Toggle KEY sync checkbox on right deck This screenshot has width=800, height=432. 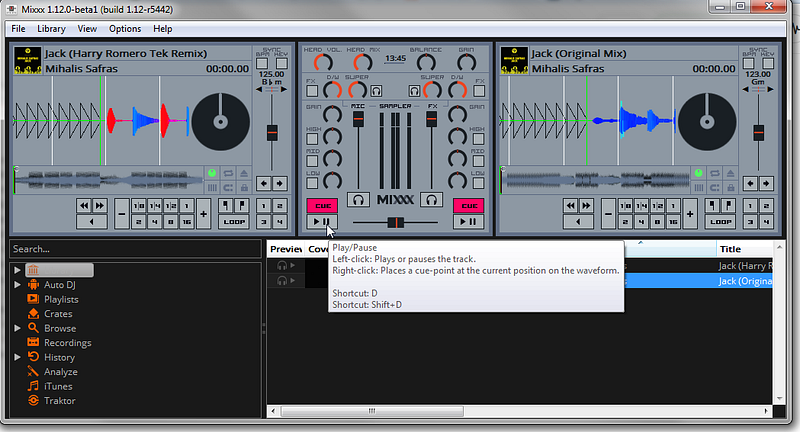tap(768, 63)
